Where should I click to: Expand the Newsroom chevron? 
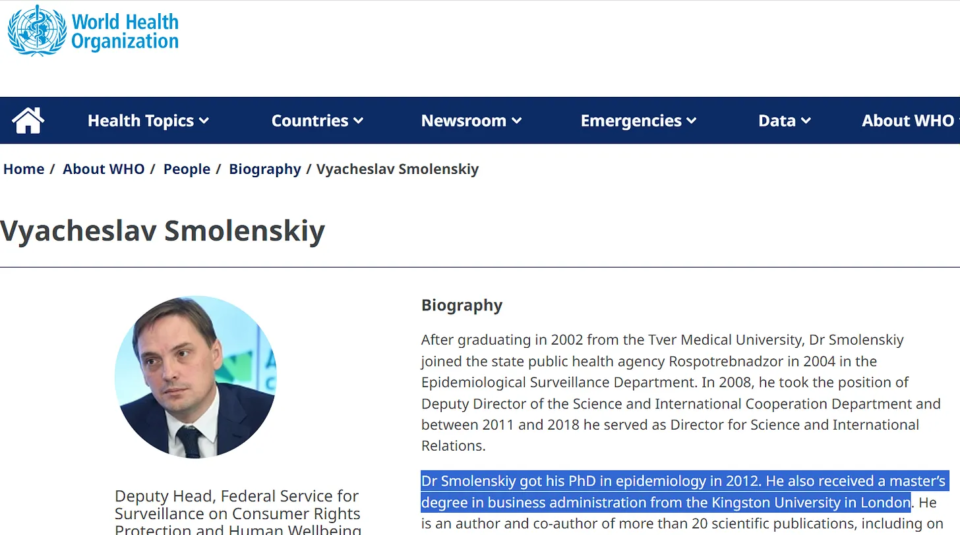click(x=517, y=121)
